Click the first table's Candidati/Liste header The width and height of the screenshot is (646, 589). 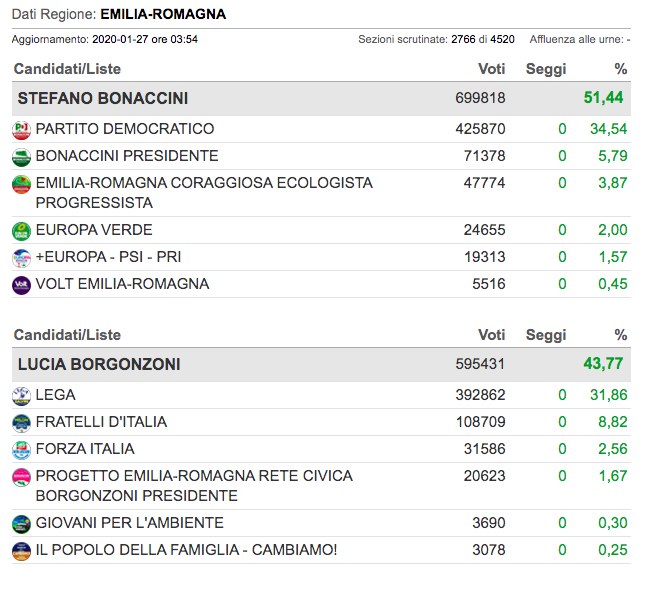point(67,69)
